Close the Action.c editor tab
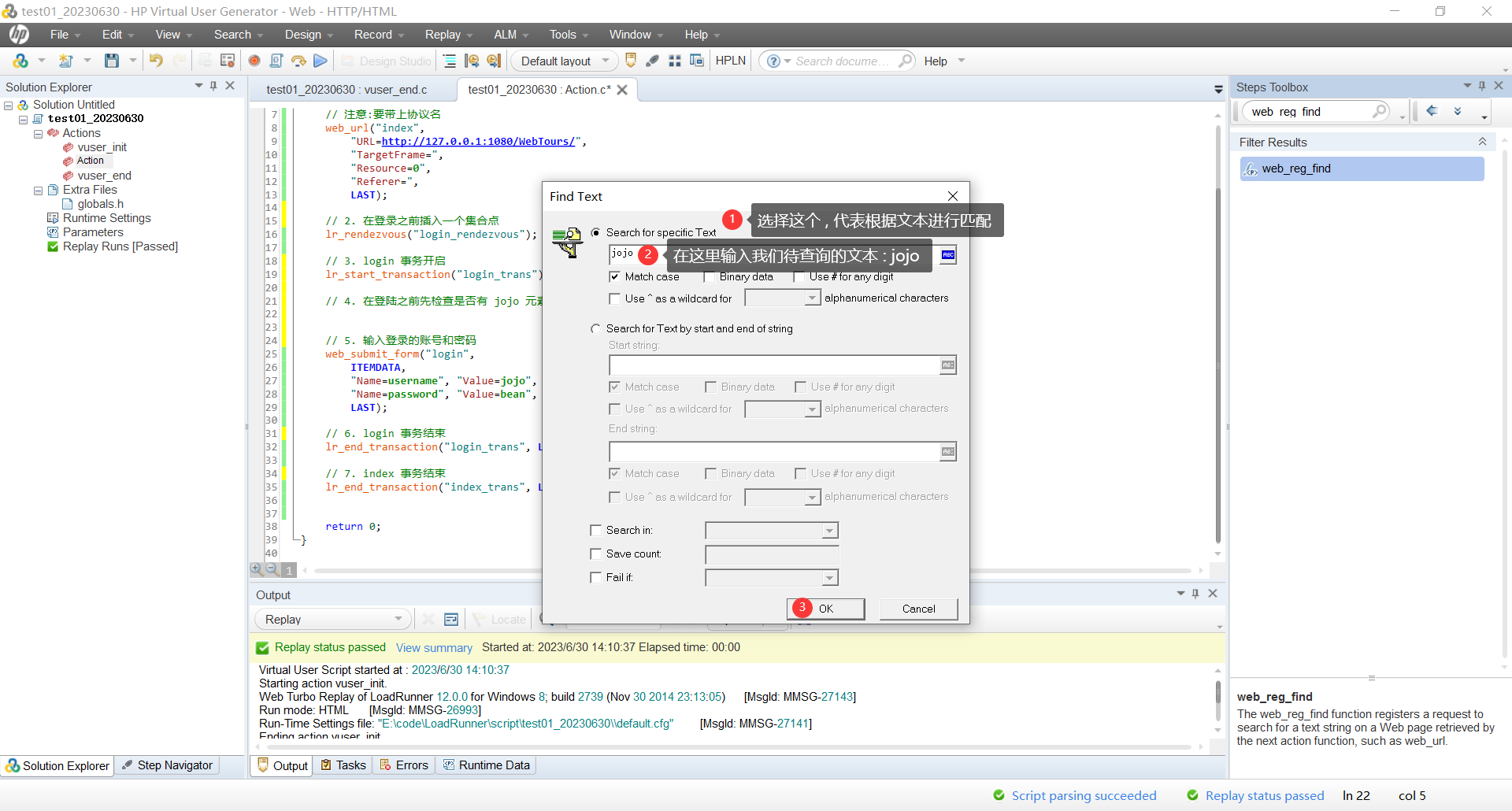1512x811 pixels. point(622,90)
